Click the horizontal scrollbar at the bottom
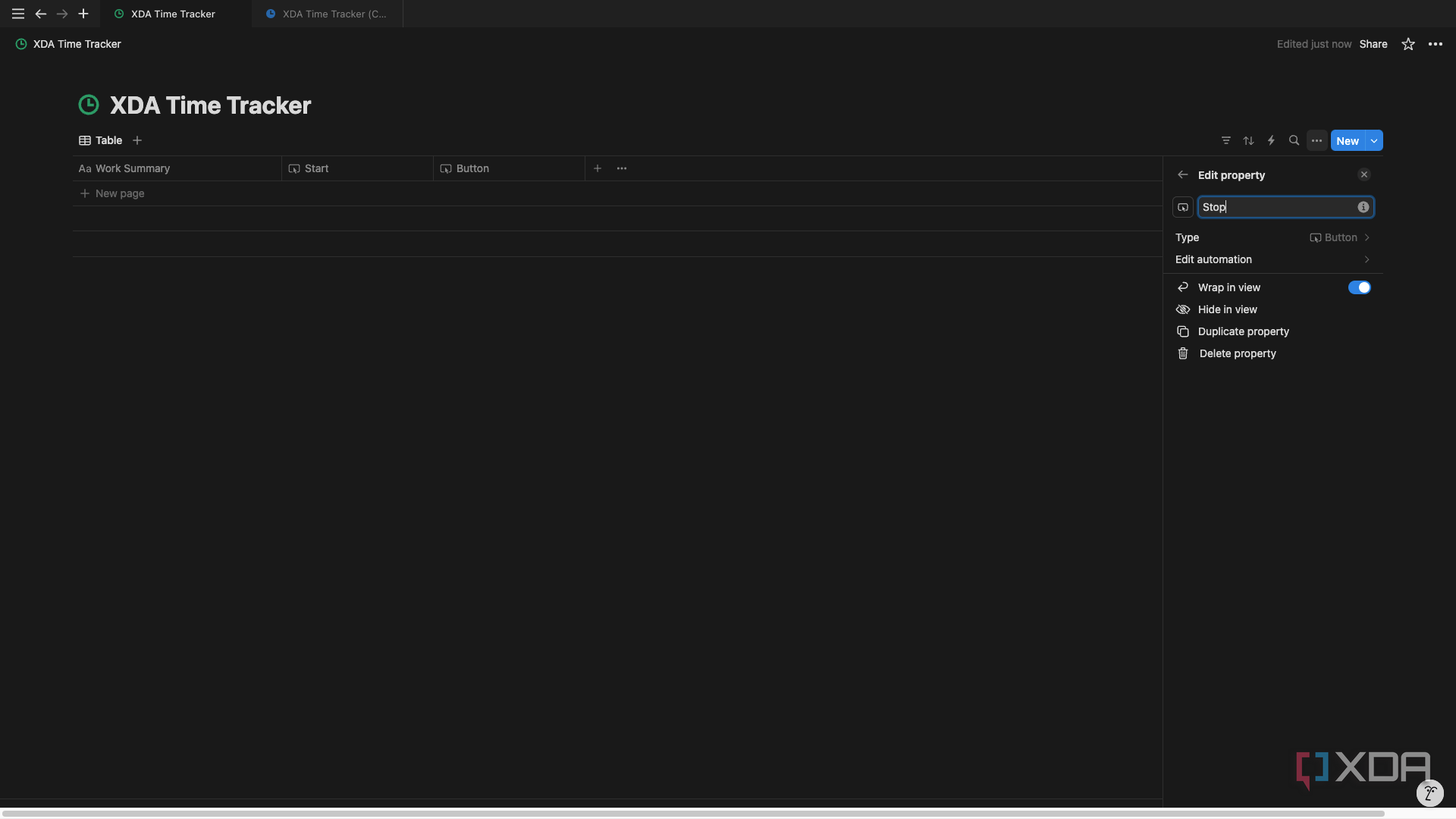 [x=692, y=814]
